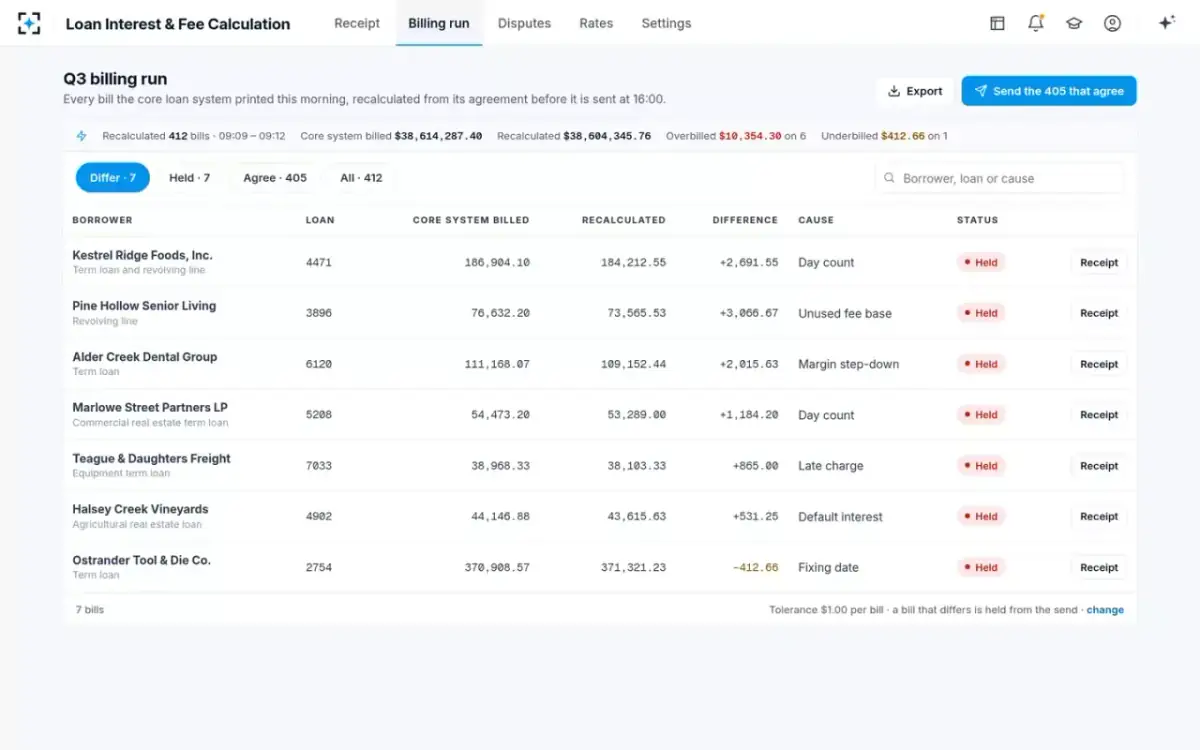This screenshot has width=1200, height=750.
Task: Sort by the Loan column header
Action: (320, 220)
